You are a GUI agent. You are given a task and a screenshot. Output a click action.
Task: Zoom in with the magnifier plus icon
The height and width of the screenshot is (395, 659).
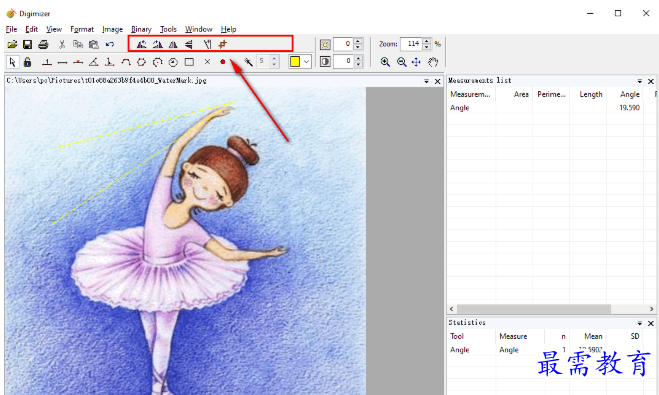[385, 62]
